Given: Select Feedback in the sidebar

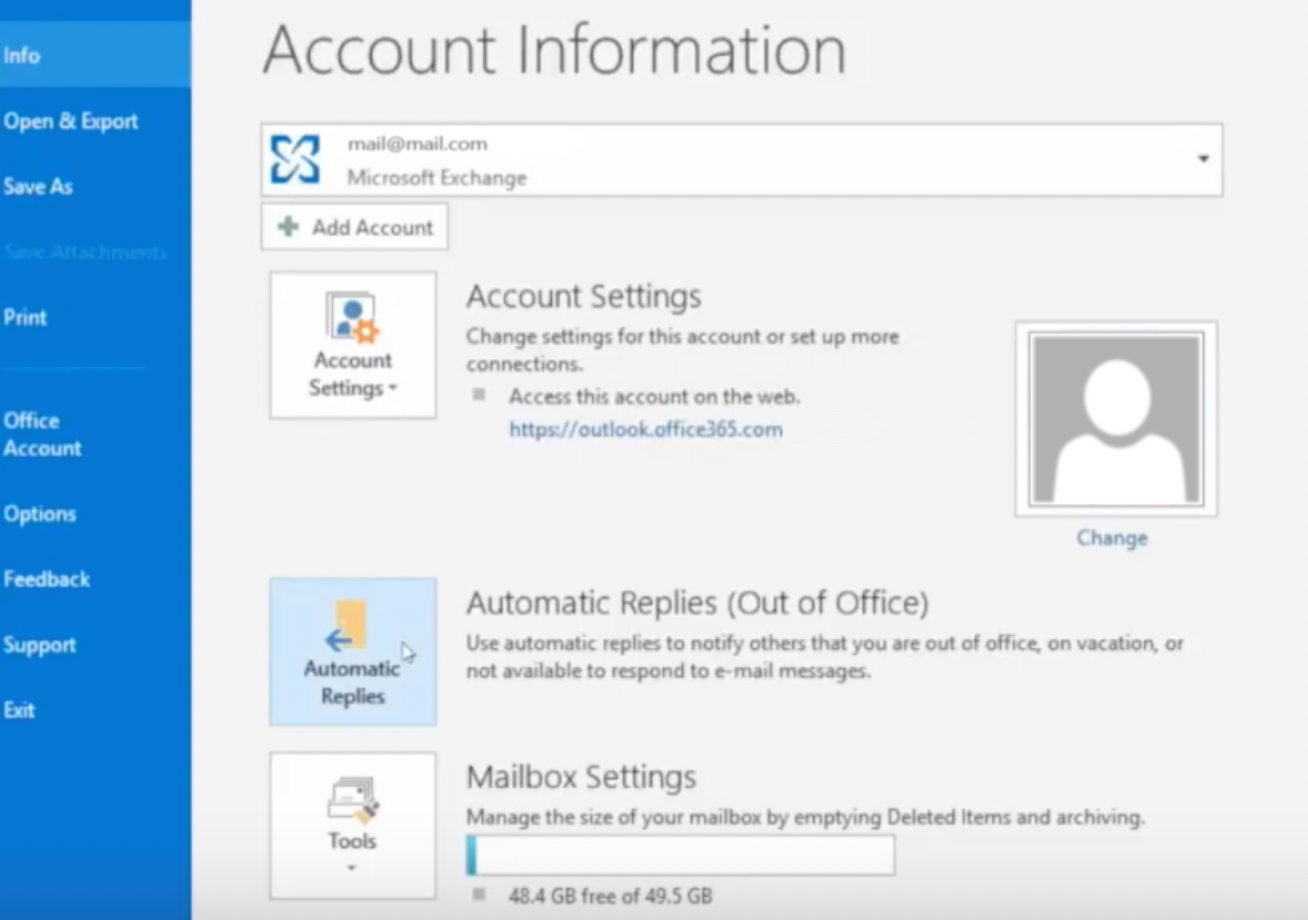Looking at the screenshot, I should 46,579.
